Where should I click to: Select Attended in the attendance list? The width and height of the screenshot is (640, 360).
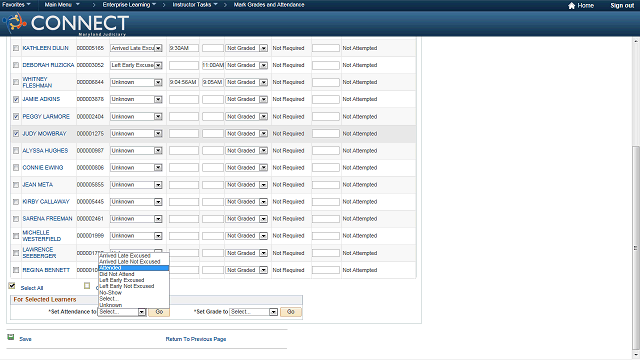[x=133, y=268]
